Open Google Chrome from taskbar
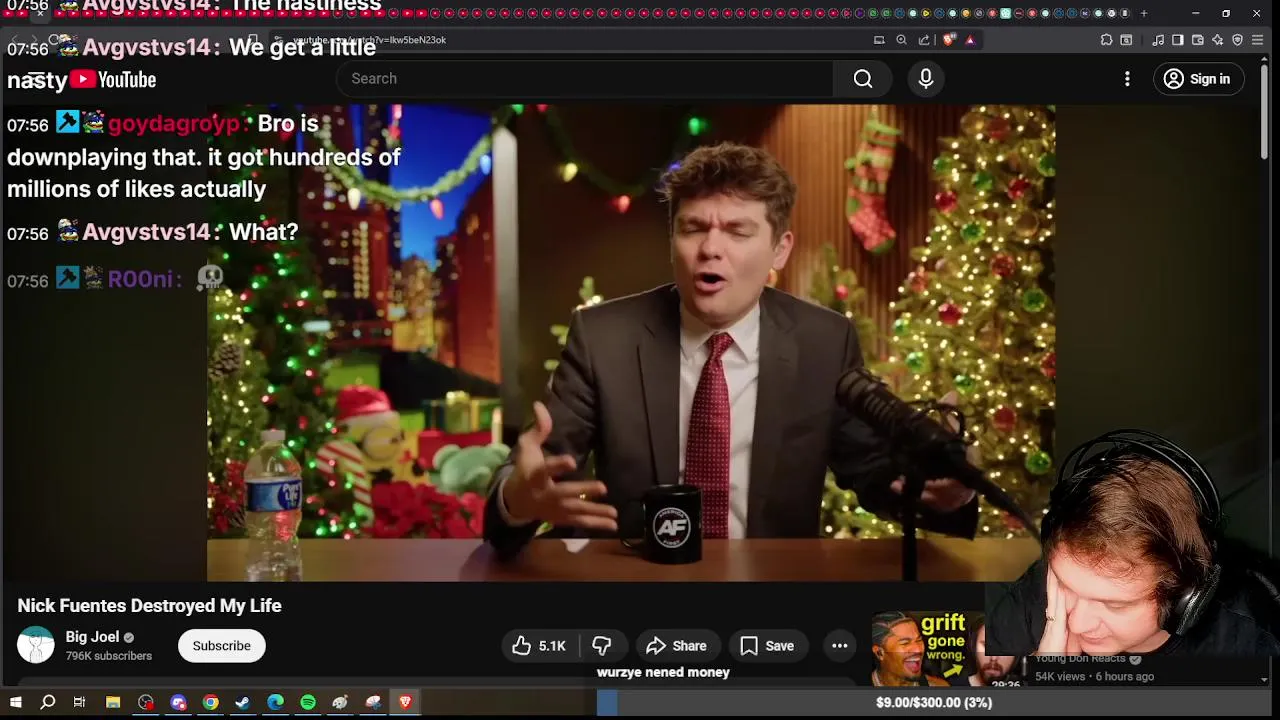 [x=210, y=703]
